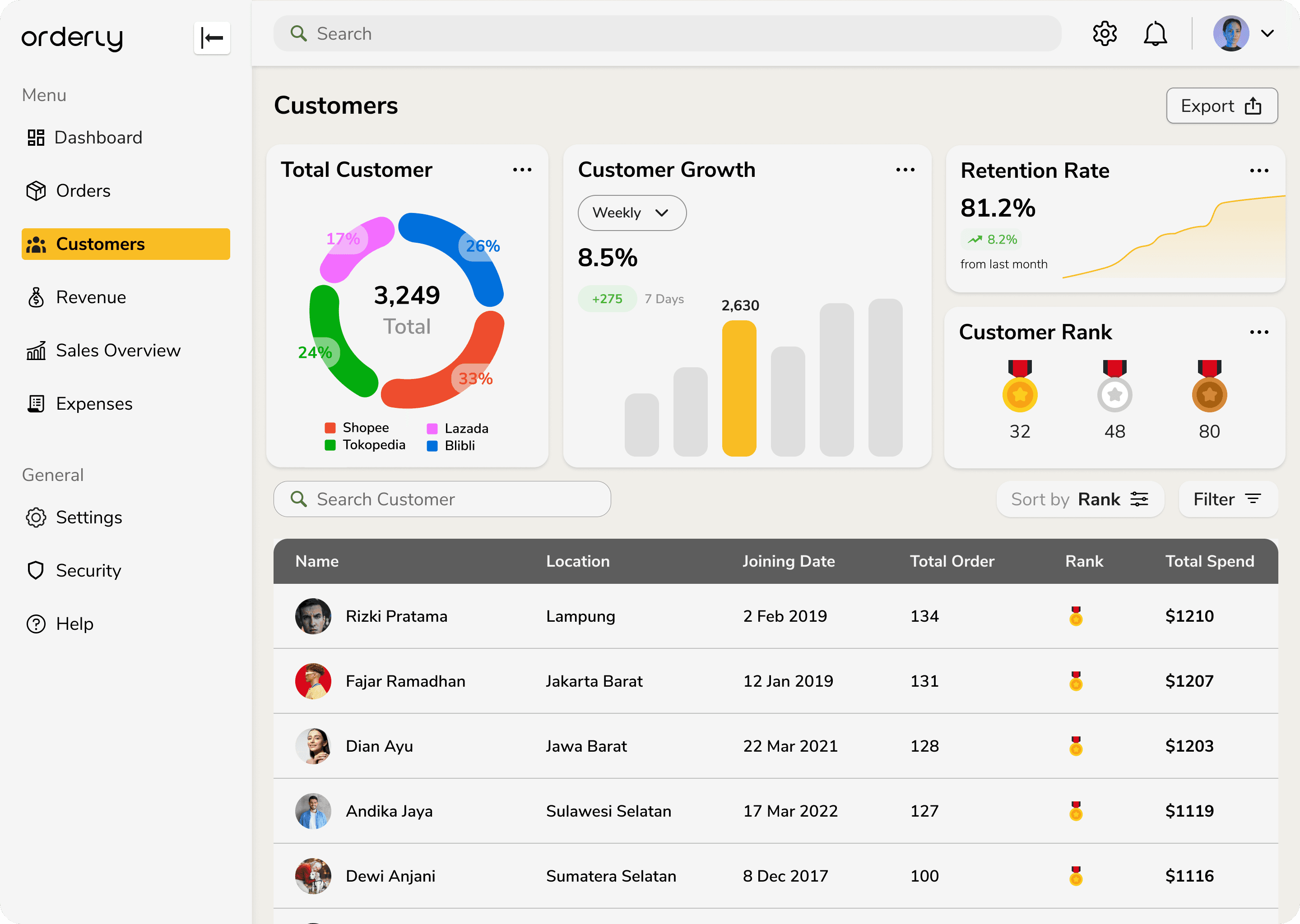The image size is (1300, 924).
Task: Focus the Search Customer input field
Action: (x=442, y=499)
